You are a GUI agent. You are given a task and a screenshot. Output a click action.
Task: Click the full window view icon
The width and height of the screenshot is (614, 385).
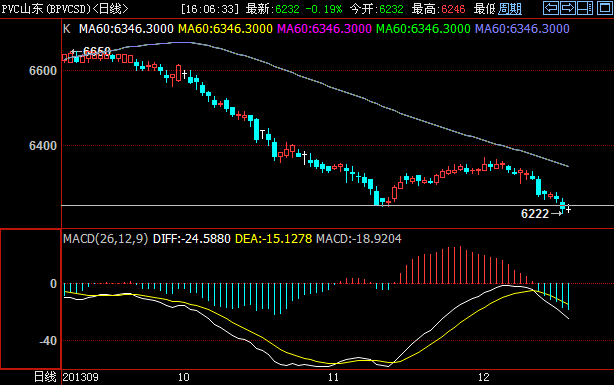pyautogui.click(x=605, y=8)
